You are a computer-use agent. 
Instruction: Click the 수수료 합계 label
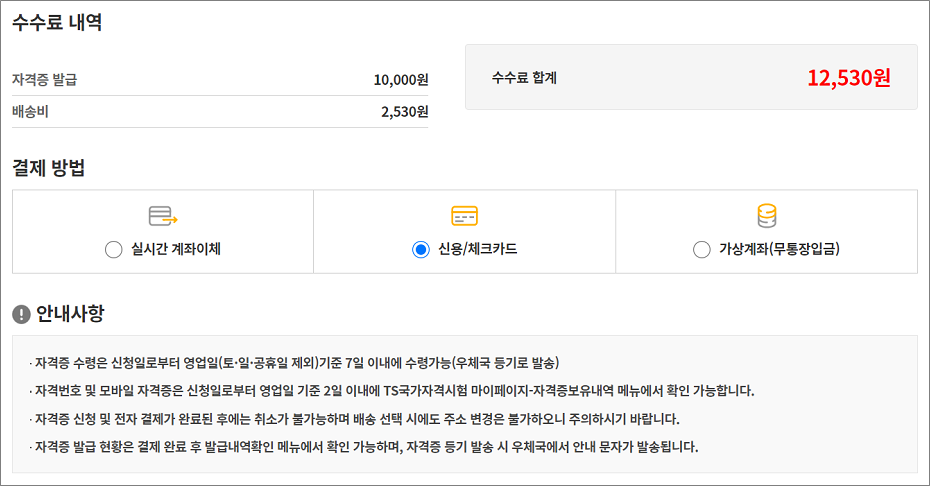[524, 78]
